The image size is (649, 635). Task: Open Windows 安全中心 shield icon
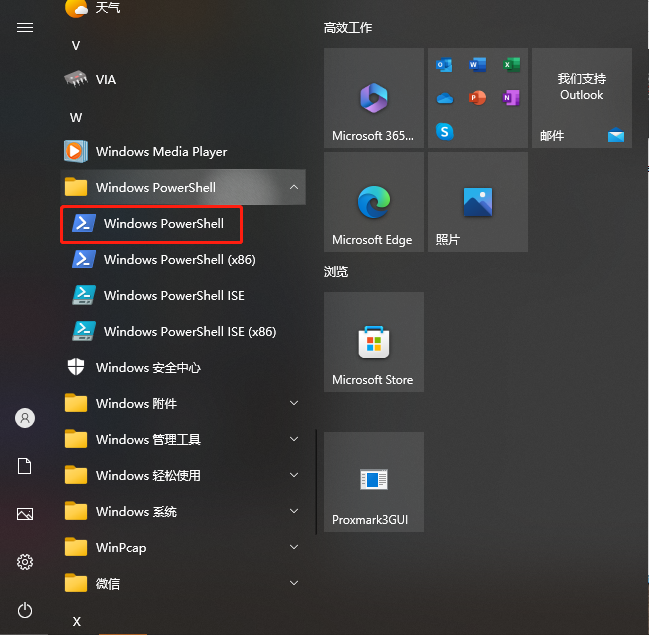[76, 367]
